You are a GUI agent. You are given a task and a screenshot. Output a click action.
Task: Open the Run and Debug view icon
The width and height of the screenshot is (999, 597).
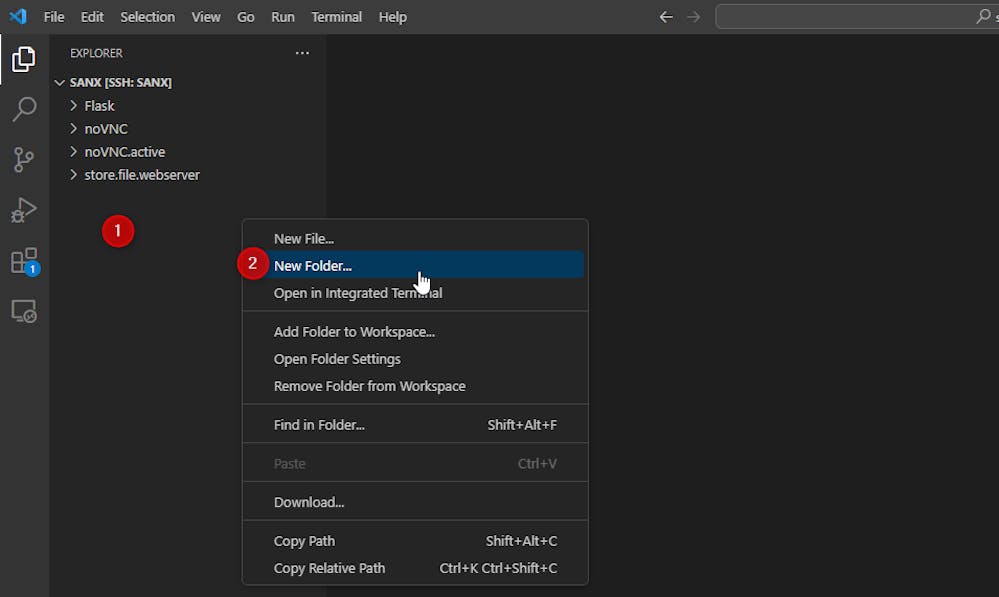pyautogui.click(x=24, y=210)
